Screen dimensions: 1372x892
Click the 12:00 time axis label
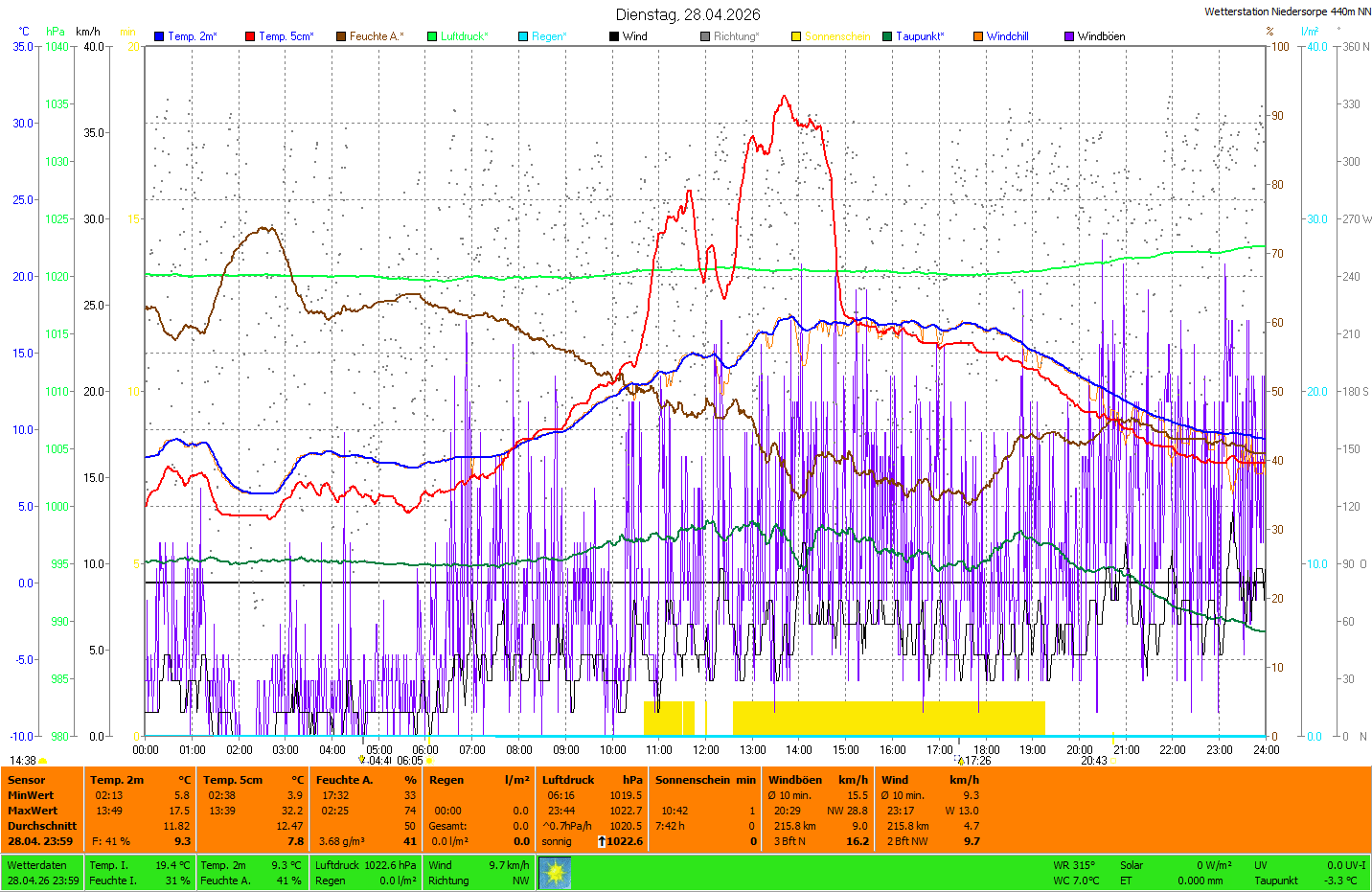706,750
